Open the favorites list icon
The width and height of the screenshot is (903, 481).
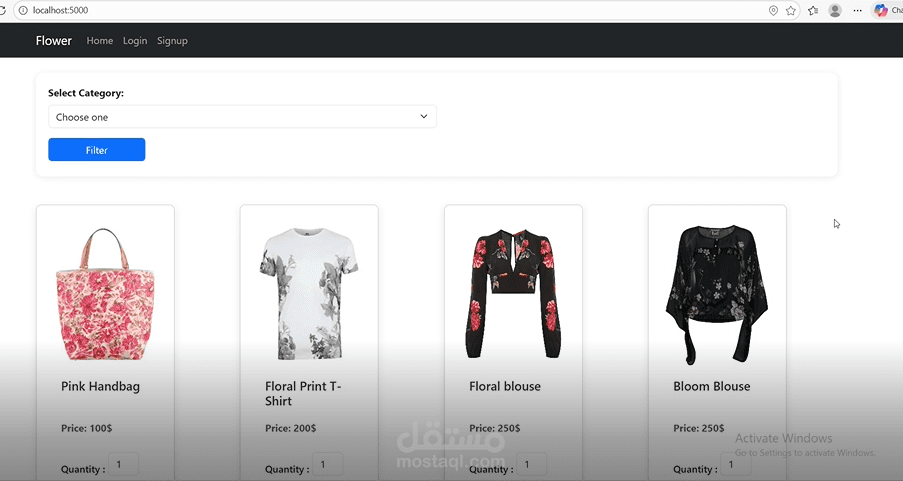(813, 10)
